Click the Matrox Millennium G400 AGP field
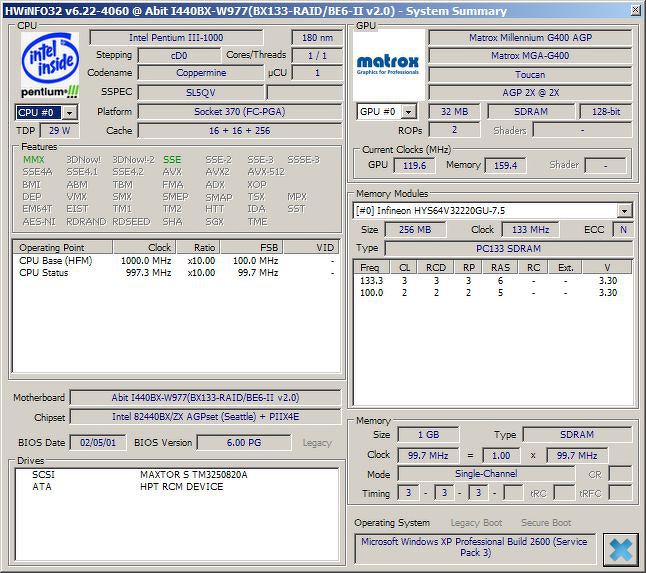The image size is (646, 573). [x=530, y=37]
